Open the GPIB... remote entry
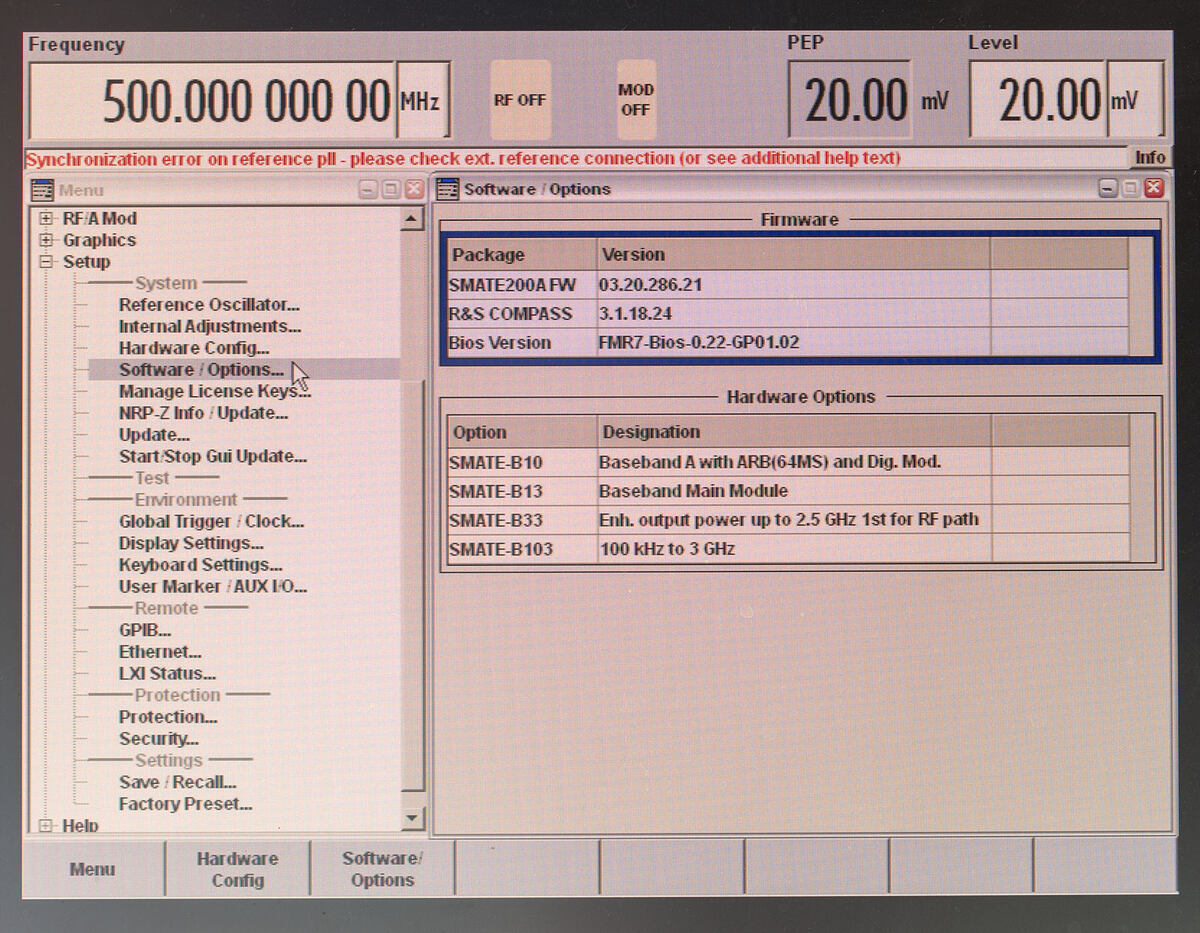Screen dimensions: 1200x933 (x=145, y=630)
